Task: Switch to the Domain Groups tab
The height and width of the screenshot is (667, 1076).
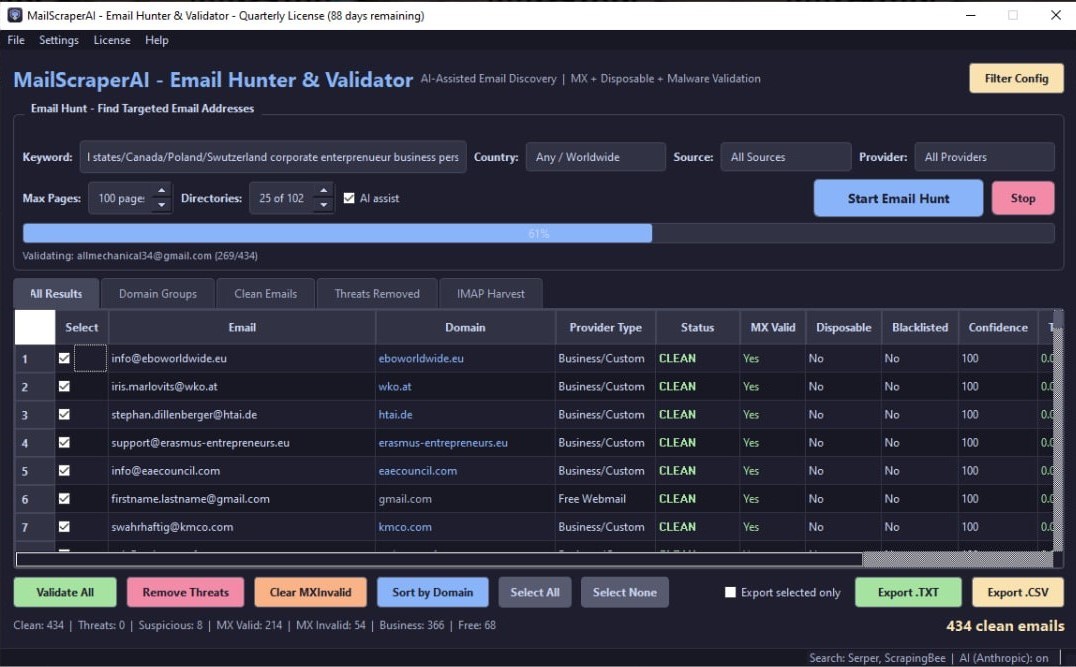Action: [x=158, y=294]
